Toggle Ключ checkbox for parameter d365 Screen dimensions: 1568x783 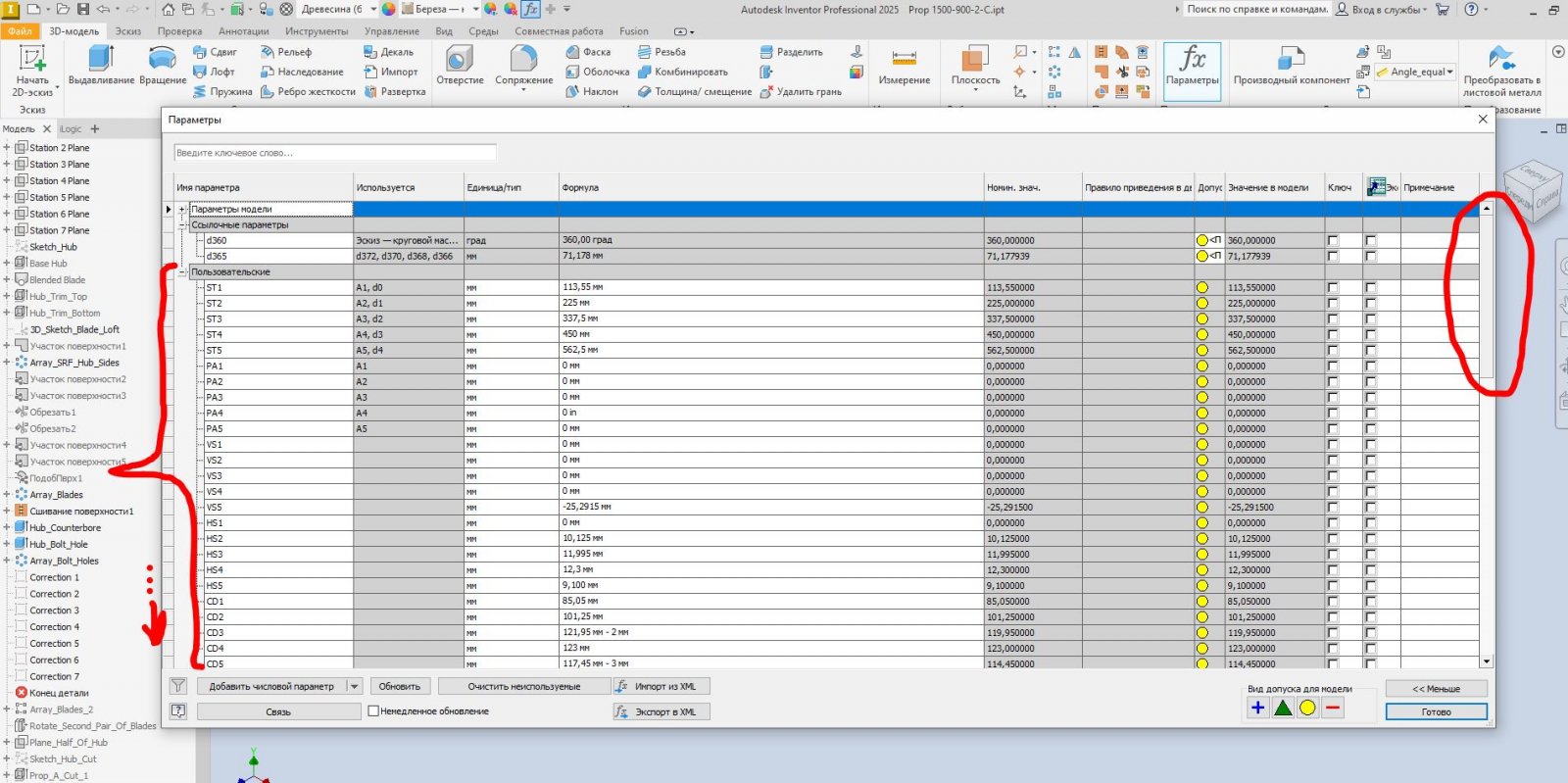1333,256
